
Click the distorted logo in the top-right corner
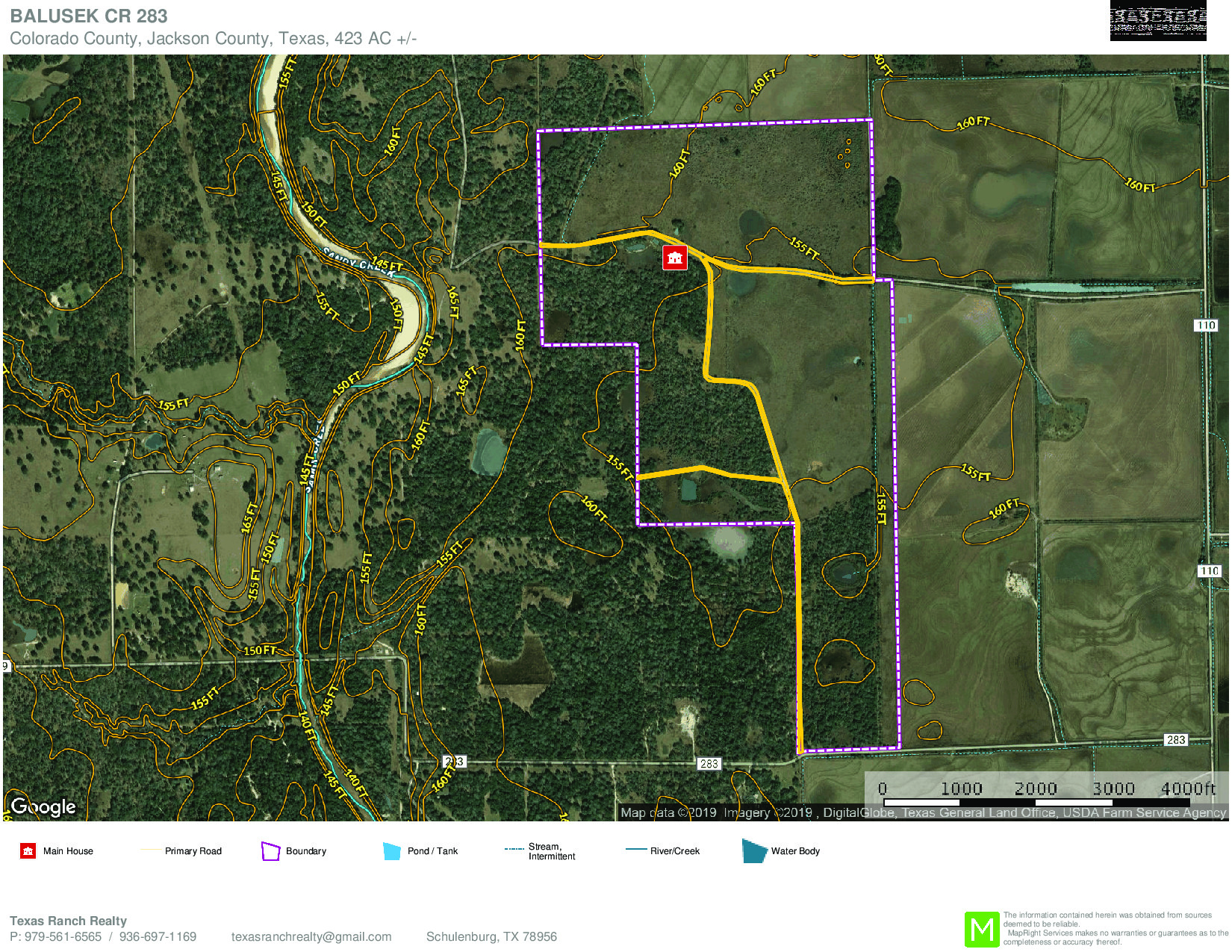pos(1157,21)
